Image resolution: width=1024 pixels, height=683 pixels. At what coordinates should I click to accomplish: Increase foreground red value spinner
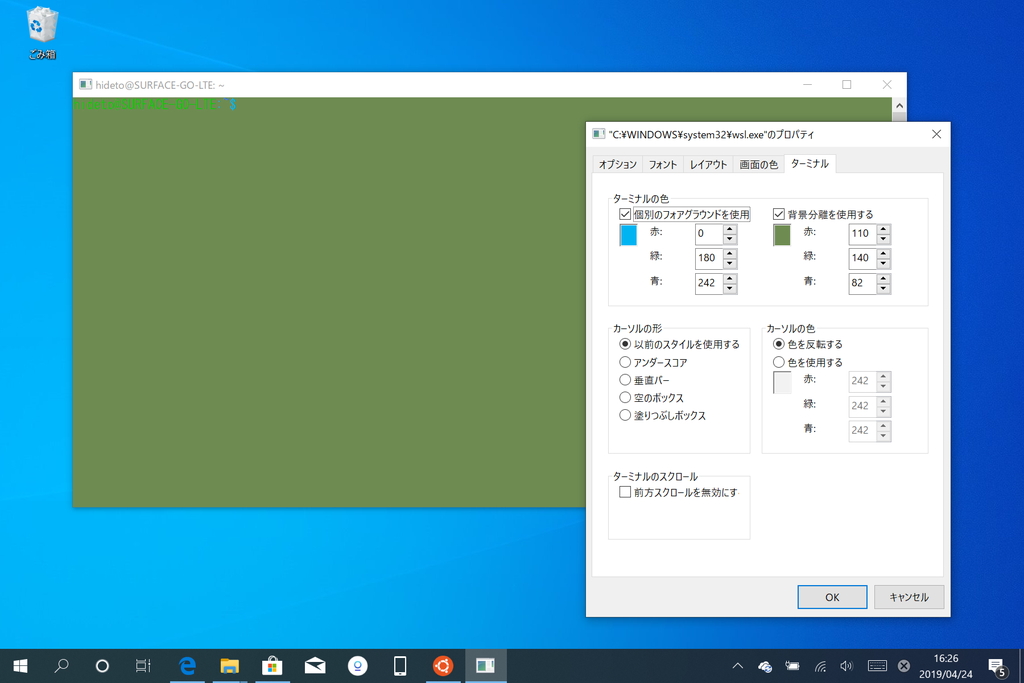click(x=730, y=229)
